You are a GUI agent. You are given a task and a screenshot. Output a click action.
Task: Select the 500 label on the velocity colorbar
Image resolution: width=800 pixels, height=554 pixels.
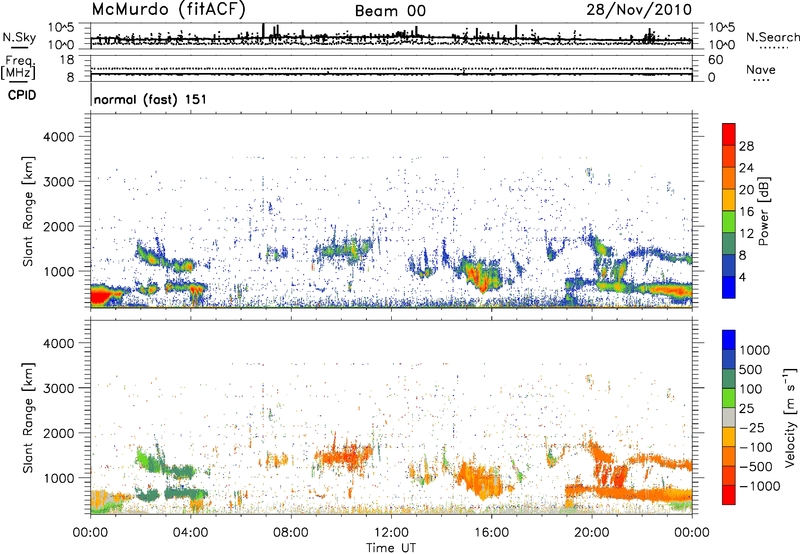[751, 370]
